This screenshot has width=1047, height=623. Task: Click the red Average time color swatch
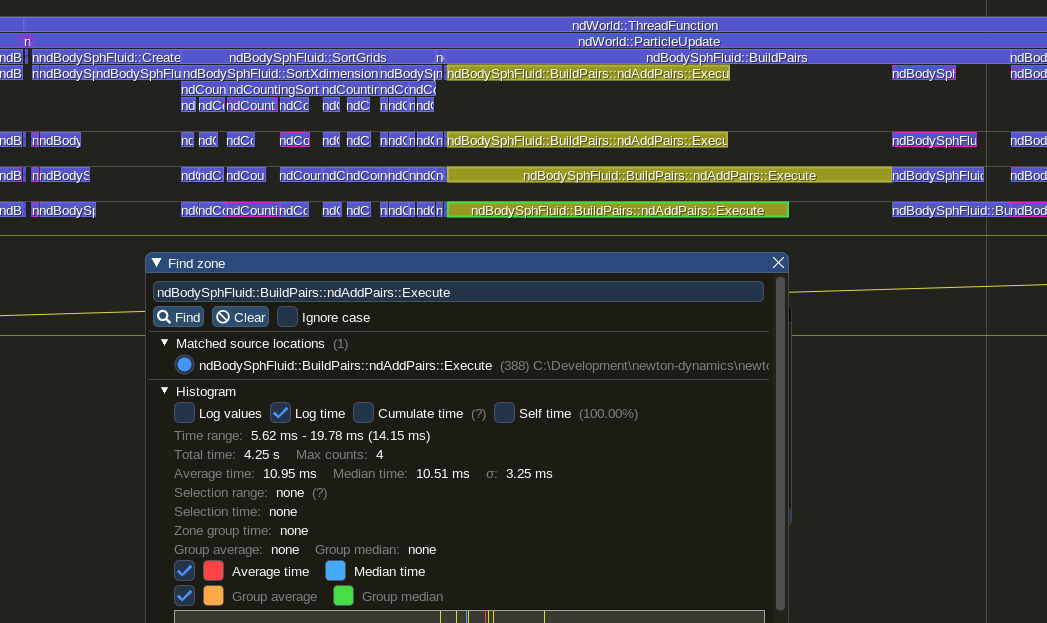coord(213,571)
